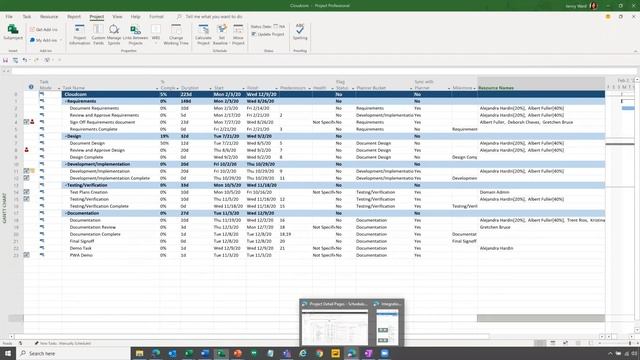Click Tell me what you want to do field

pos(214,17)
